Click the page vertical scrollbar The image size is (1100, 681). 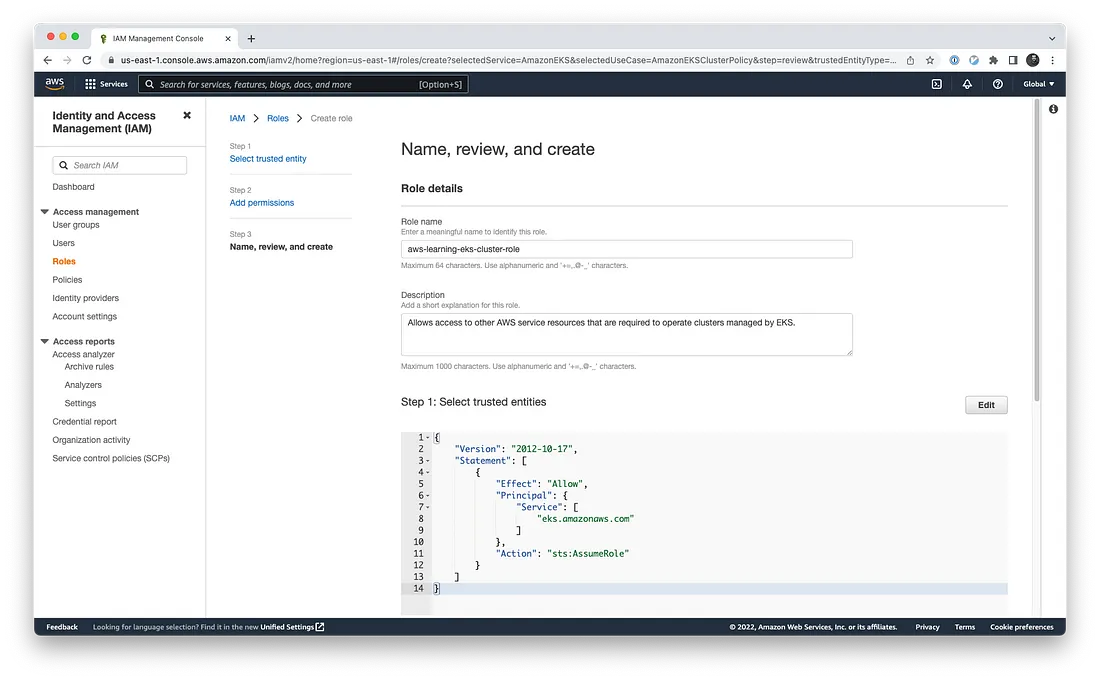click(x=1036, y=249)
